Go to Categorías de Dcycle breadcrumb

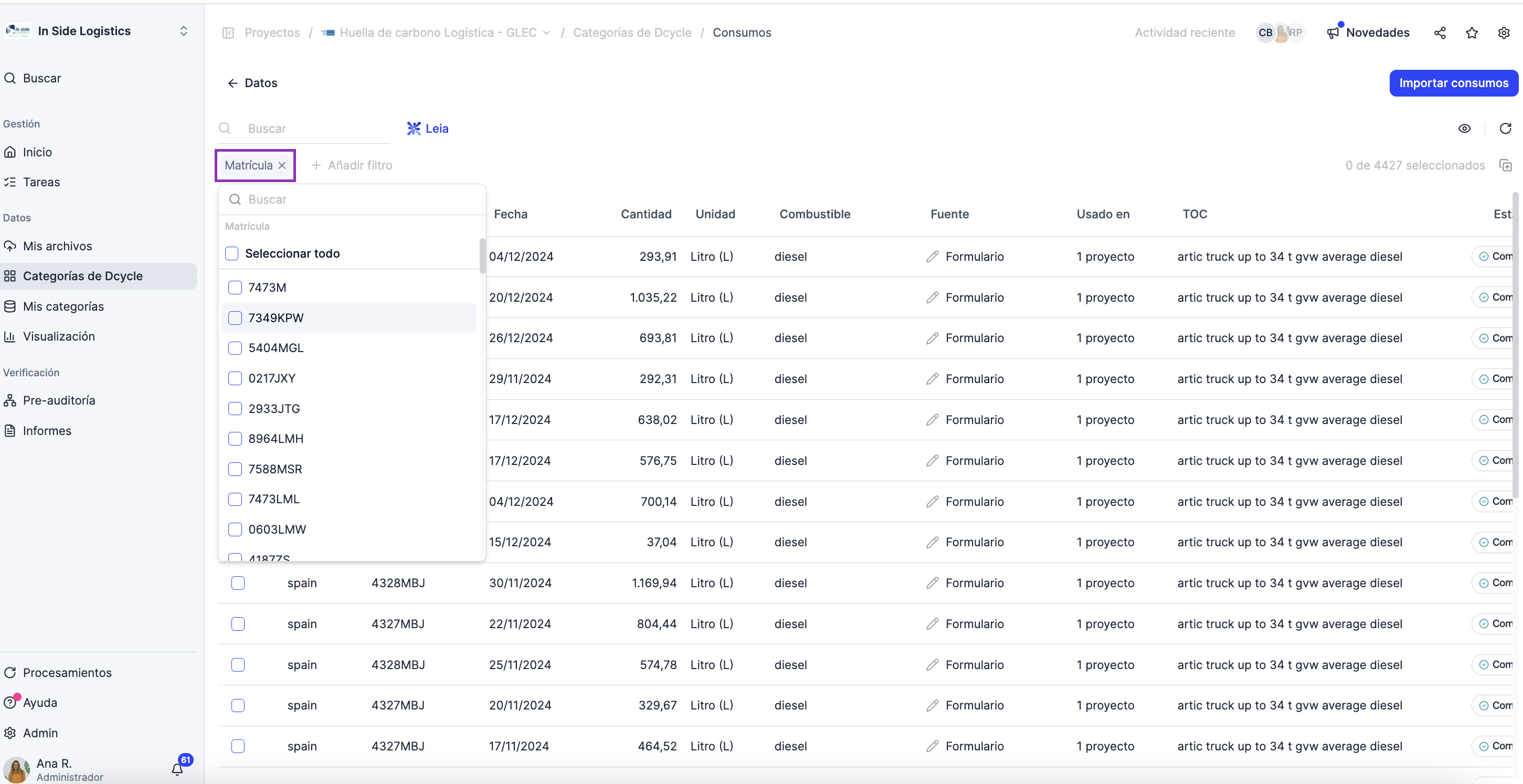pyautogui.click(x=632, y=33)
